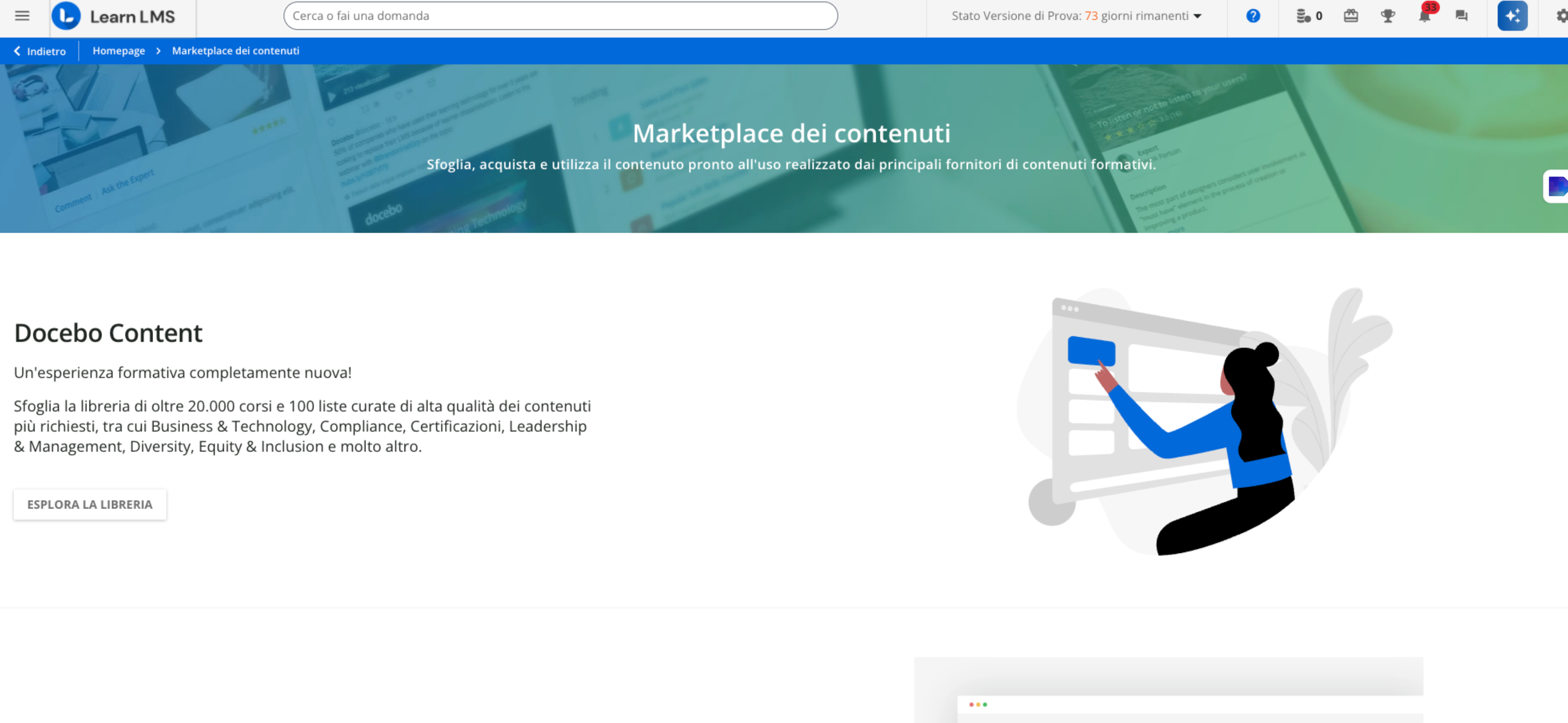Click the Docebo Content illustration image

[x=1205, y=421]
